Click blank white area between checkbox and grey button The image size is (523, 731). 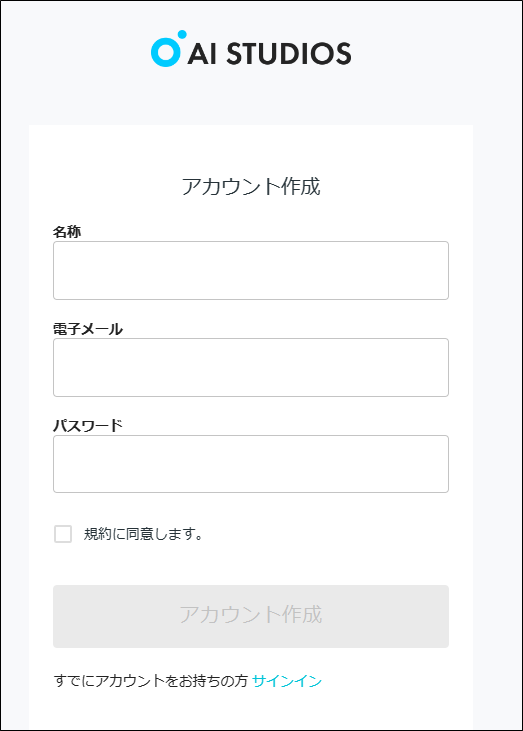tap(251, 564)
